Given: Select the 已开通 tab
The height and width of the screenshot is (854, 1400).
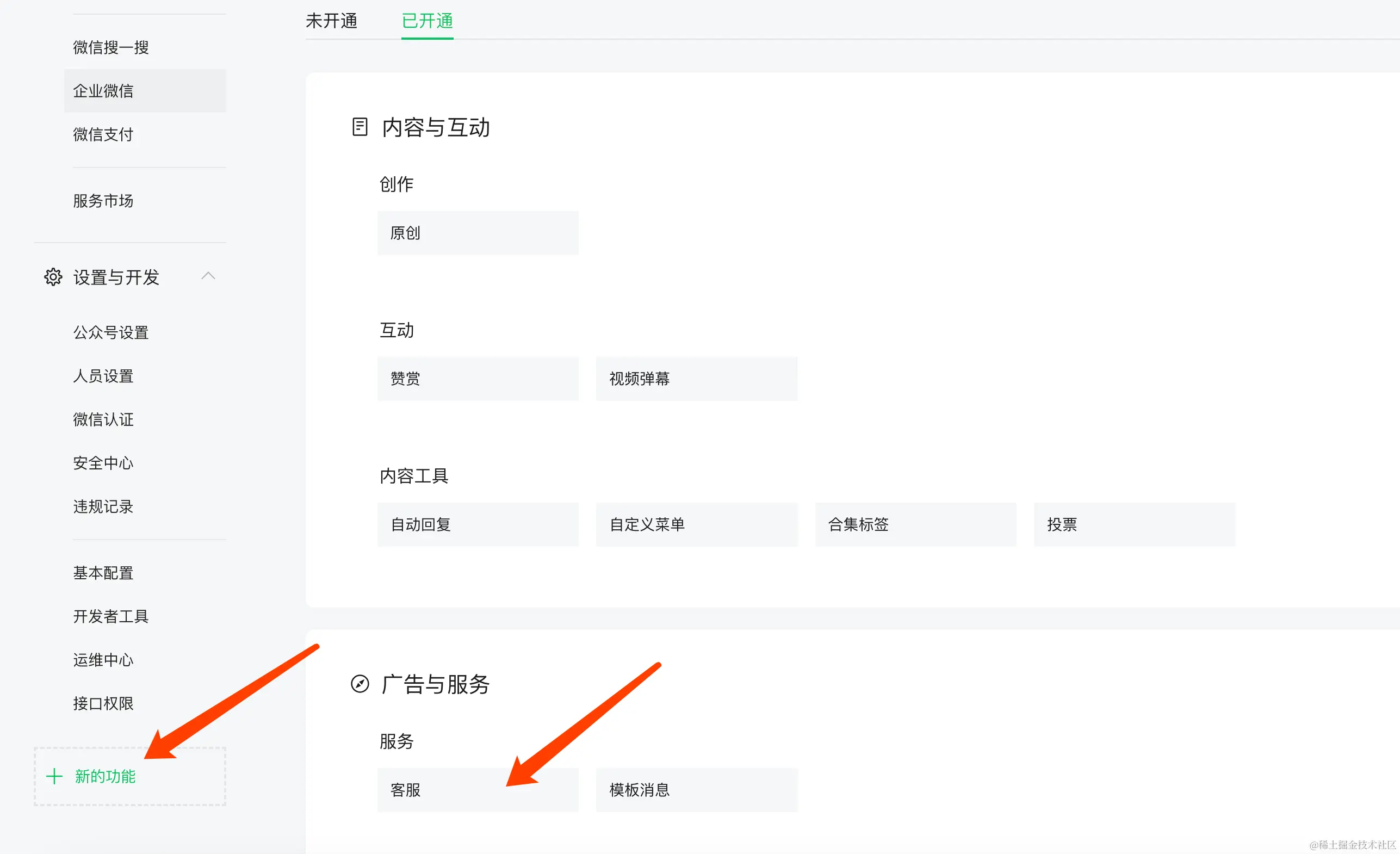Looking at the screenshot, I should [427, 21].
